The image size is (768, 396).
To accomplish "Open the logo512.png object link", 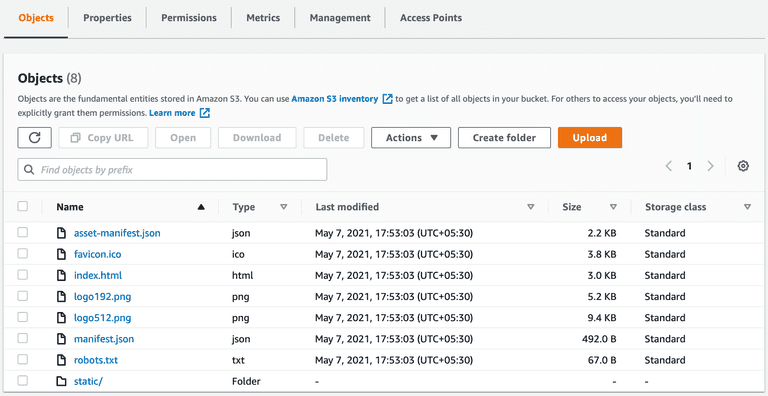I will point(102,318).
